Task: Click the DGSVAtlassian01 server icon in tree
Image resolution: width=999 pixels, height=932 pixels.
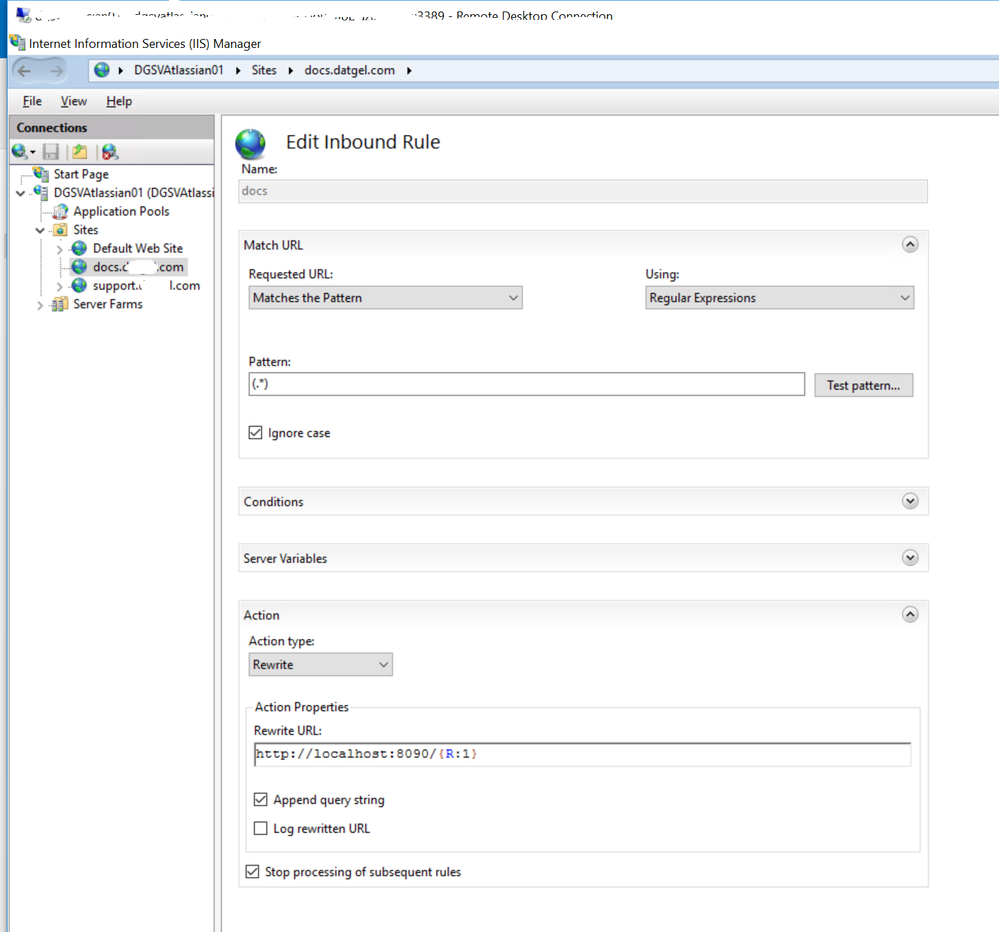Action: (x=41, y=192)
